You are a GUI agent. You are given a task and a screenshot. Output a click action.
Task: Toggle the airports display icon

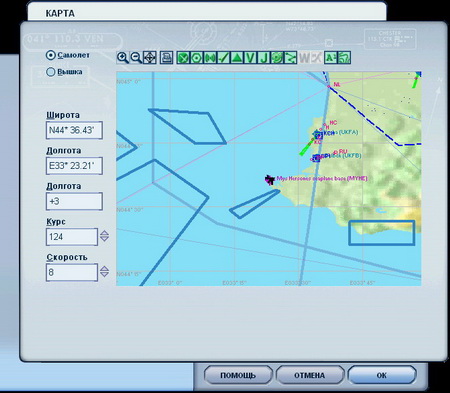click(183, 58)
